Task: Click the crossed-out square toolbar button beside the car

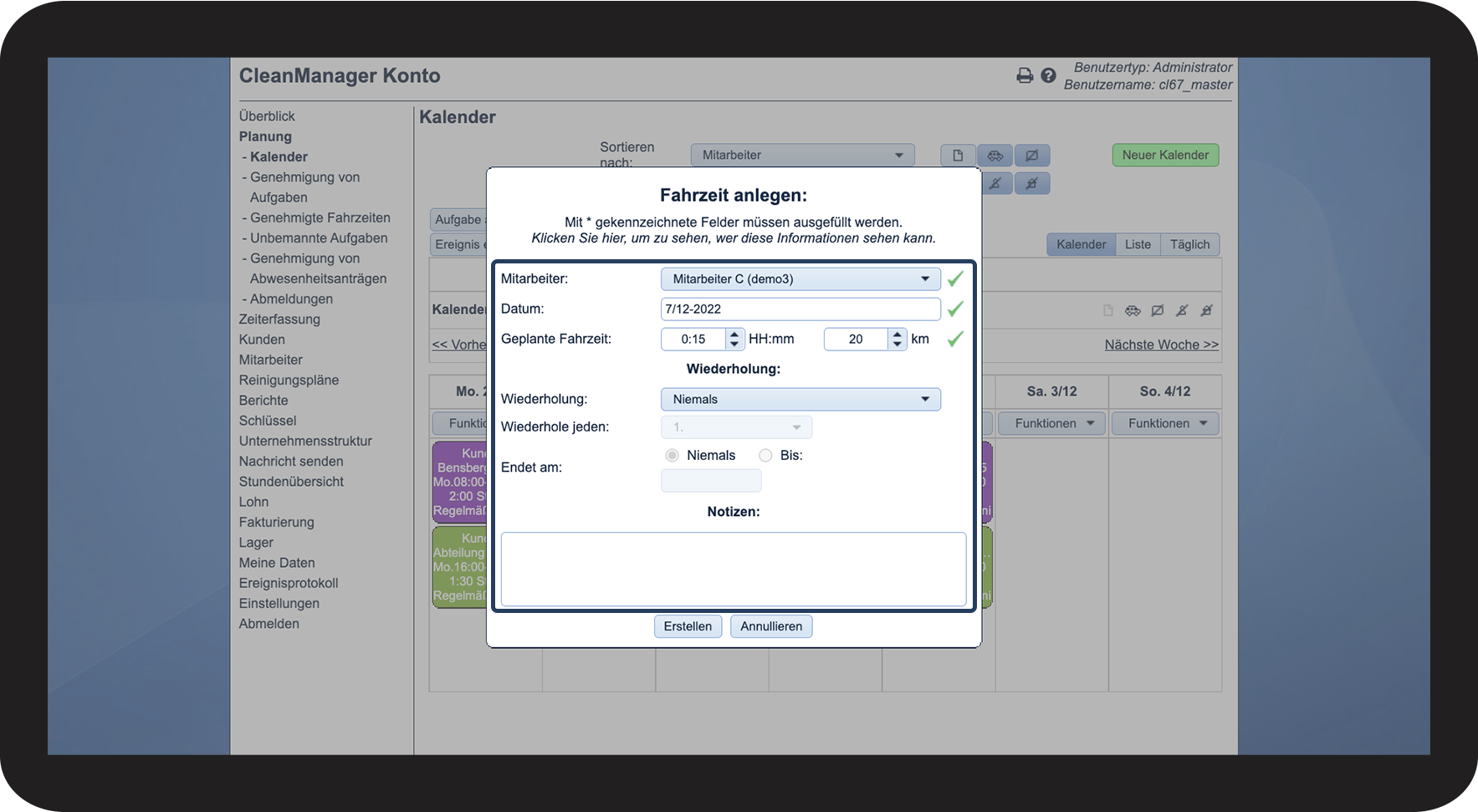Action: coord(1032,156)
